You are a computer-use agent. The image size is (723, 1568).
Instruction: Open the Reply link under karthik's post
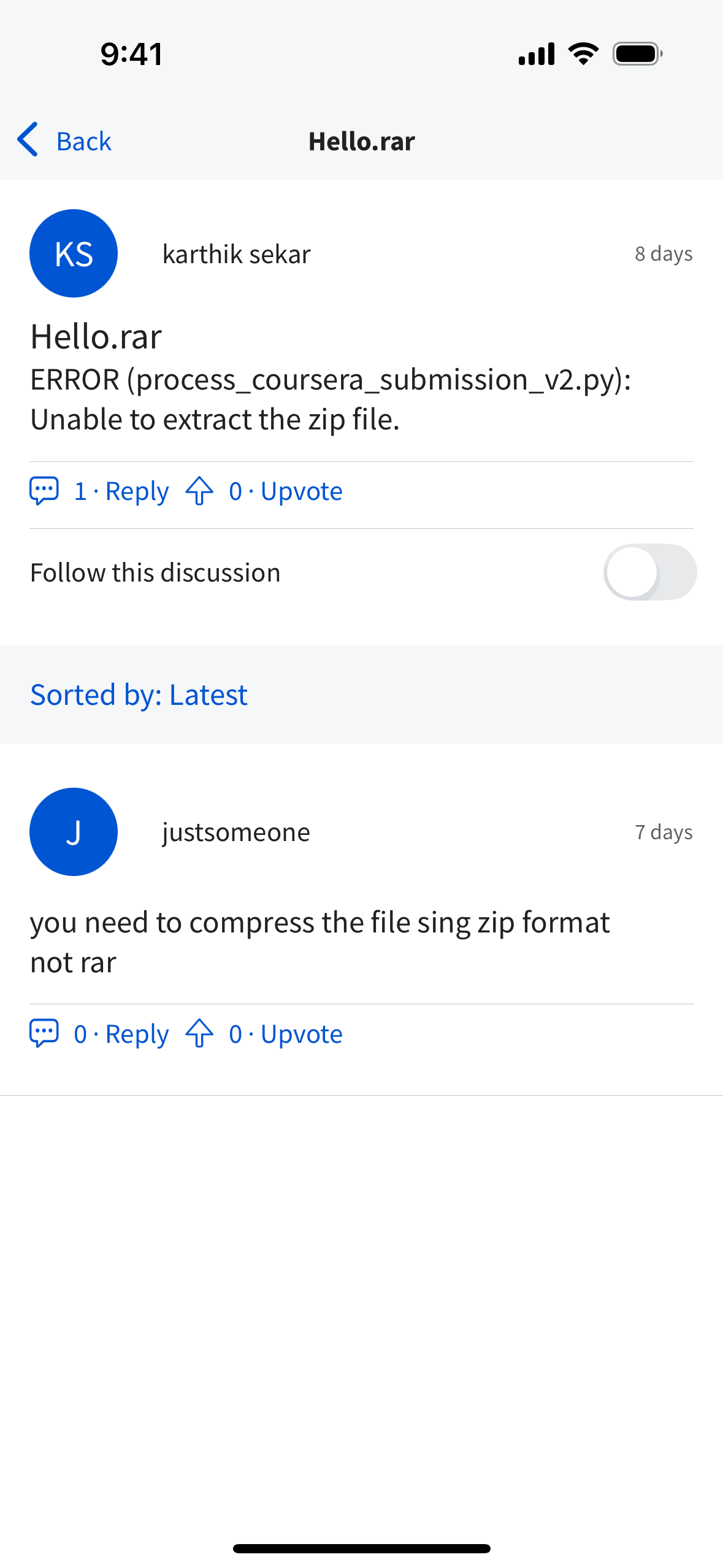(x=137, y=490)
